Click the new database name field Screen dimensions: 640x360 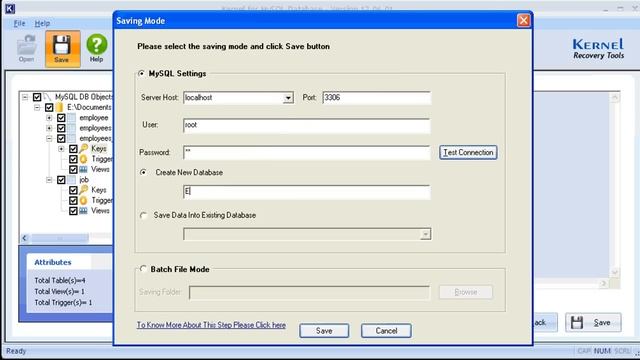tap(307, 192)
